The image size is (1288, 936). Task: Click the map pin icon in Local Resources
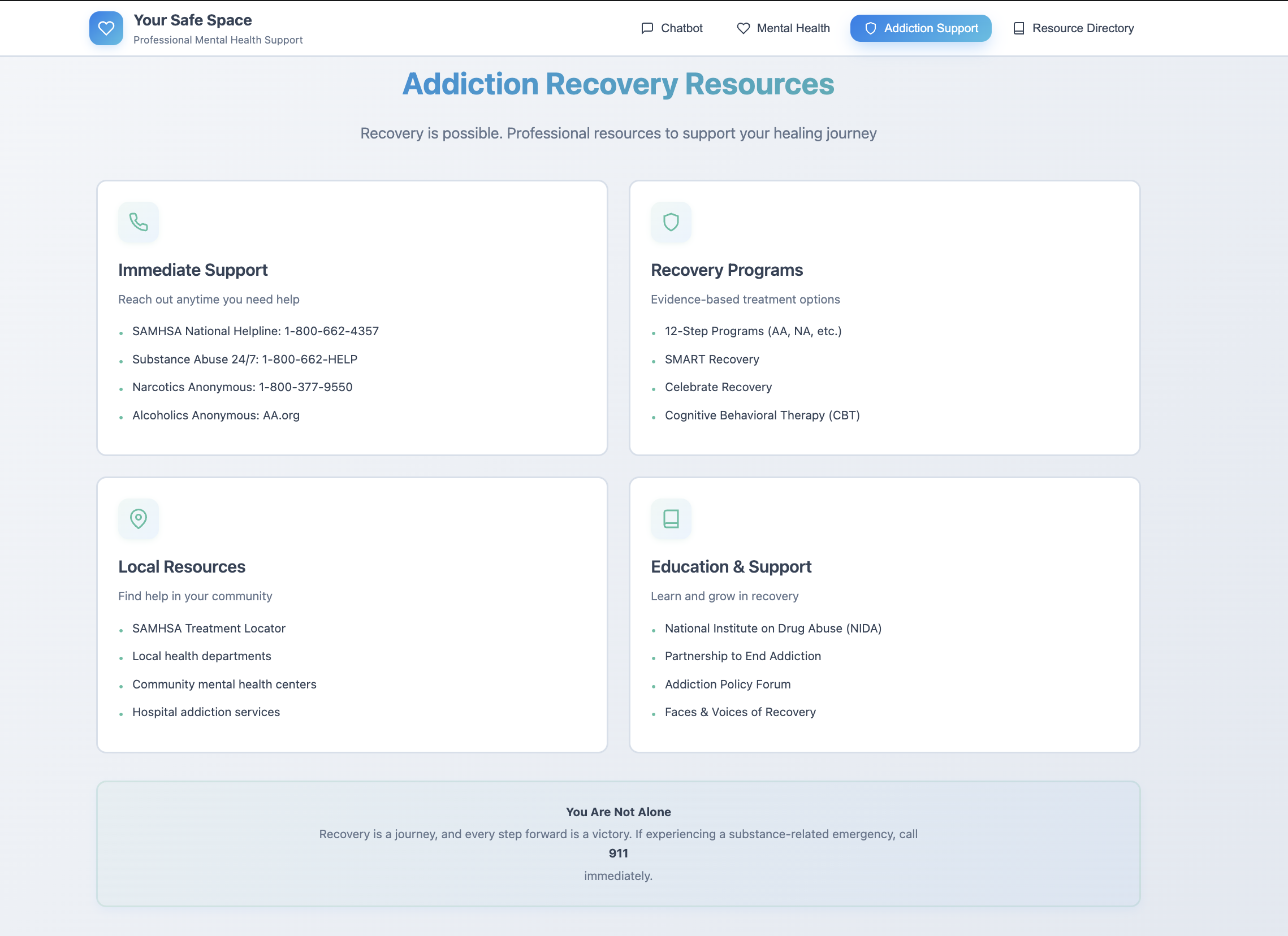[x=138, y=519]
